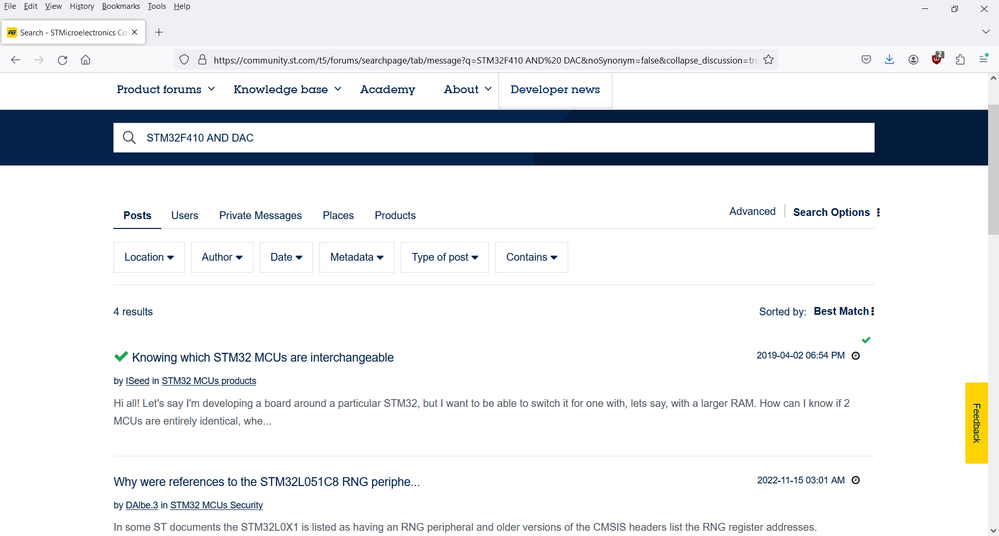Open post Knowing which STM32 MCUs are interchangeable
The height and width of the screenshot is (536, 999).
[x=262, y=358]
